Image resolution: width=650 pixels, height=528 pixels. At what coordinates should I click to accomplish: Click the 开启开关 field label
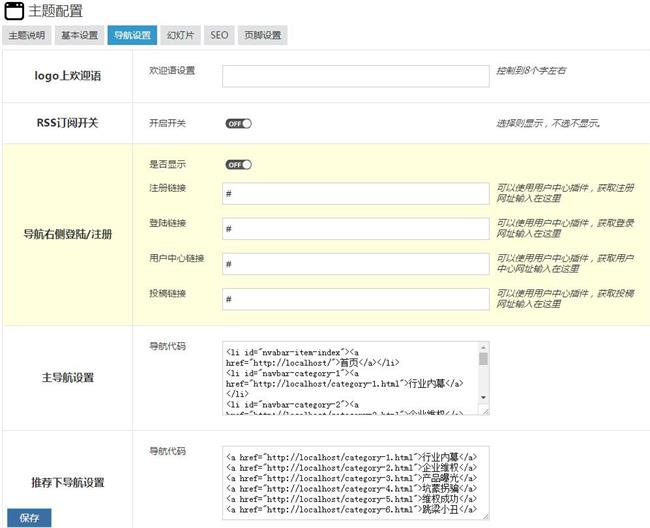(x=167, y=123)
